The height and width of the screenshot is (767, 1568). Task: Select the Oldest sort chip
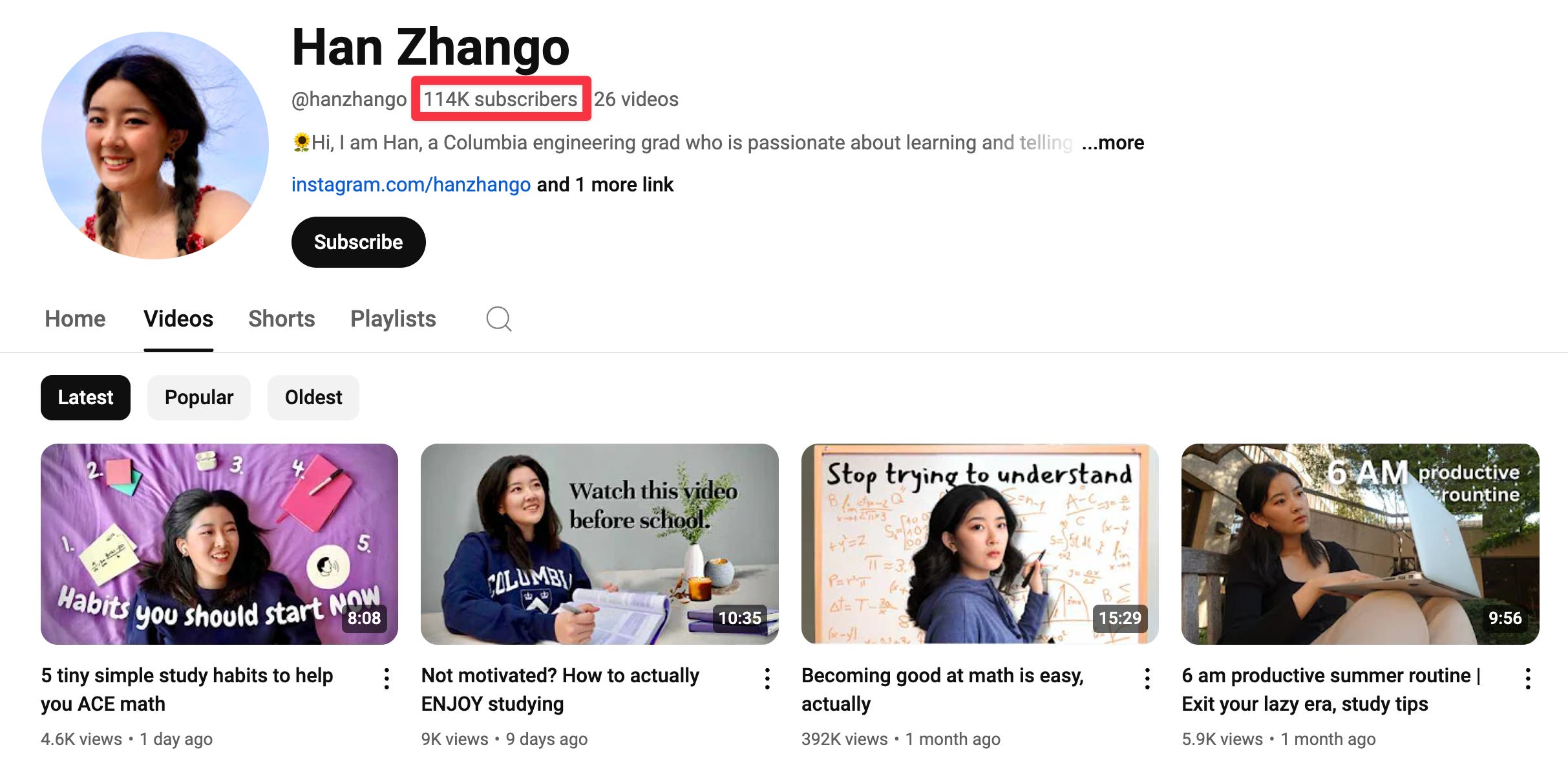[x=313, y=398]
